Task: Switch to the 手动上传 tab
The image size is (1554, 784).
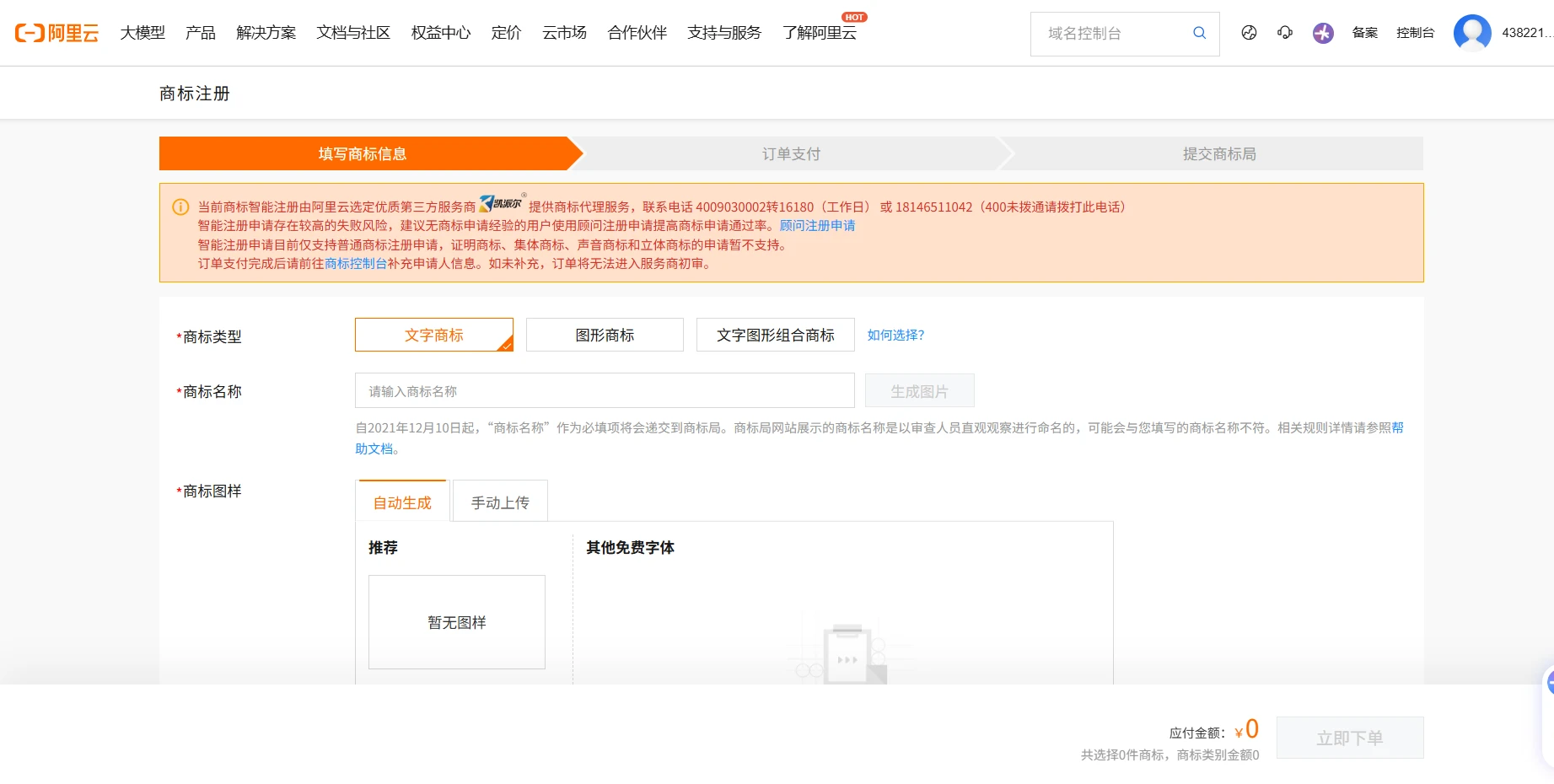Action: (500, 502)
